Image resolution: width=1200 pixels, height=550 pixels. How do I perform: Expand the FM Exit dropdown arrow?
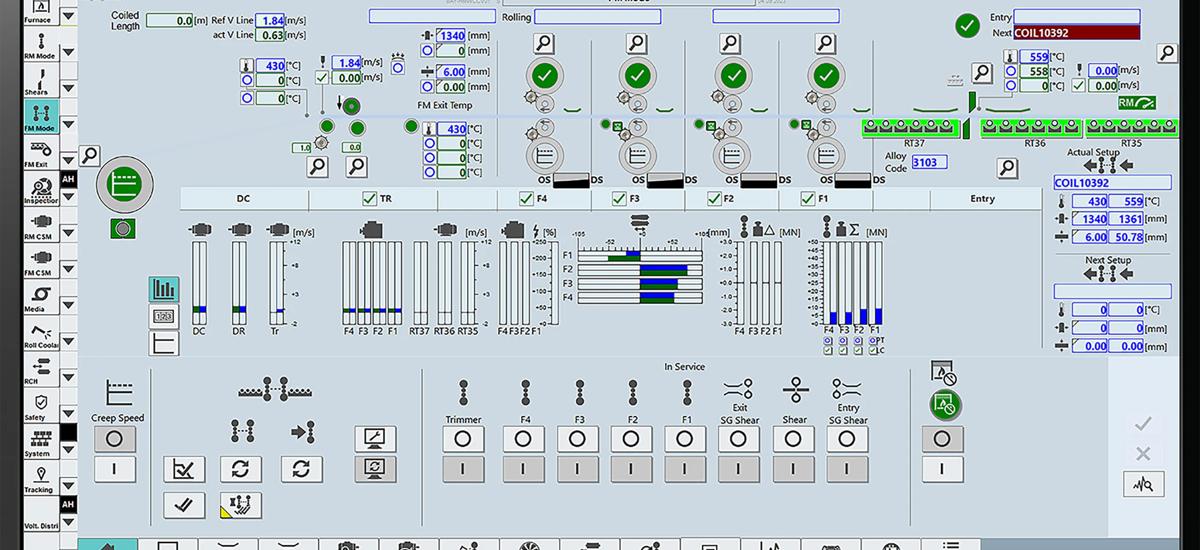(x=68, y=161)
